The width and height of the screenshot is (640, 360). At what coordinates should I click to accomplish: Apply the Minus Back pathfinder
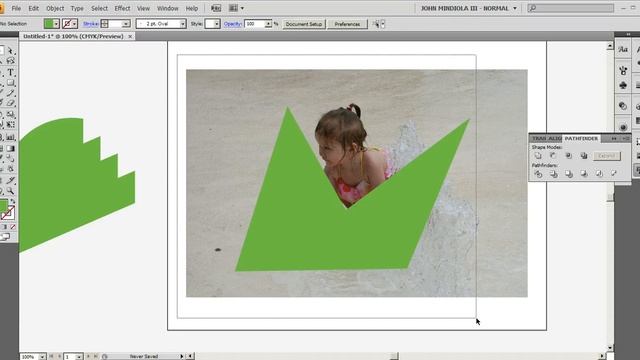(x=614, y=174)
